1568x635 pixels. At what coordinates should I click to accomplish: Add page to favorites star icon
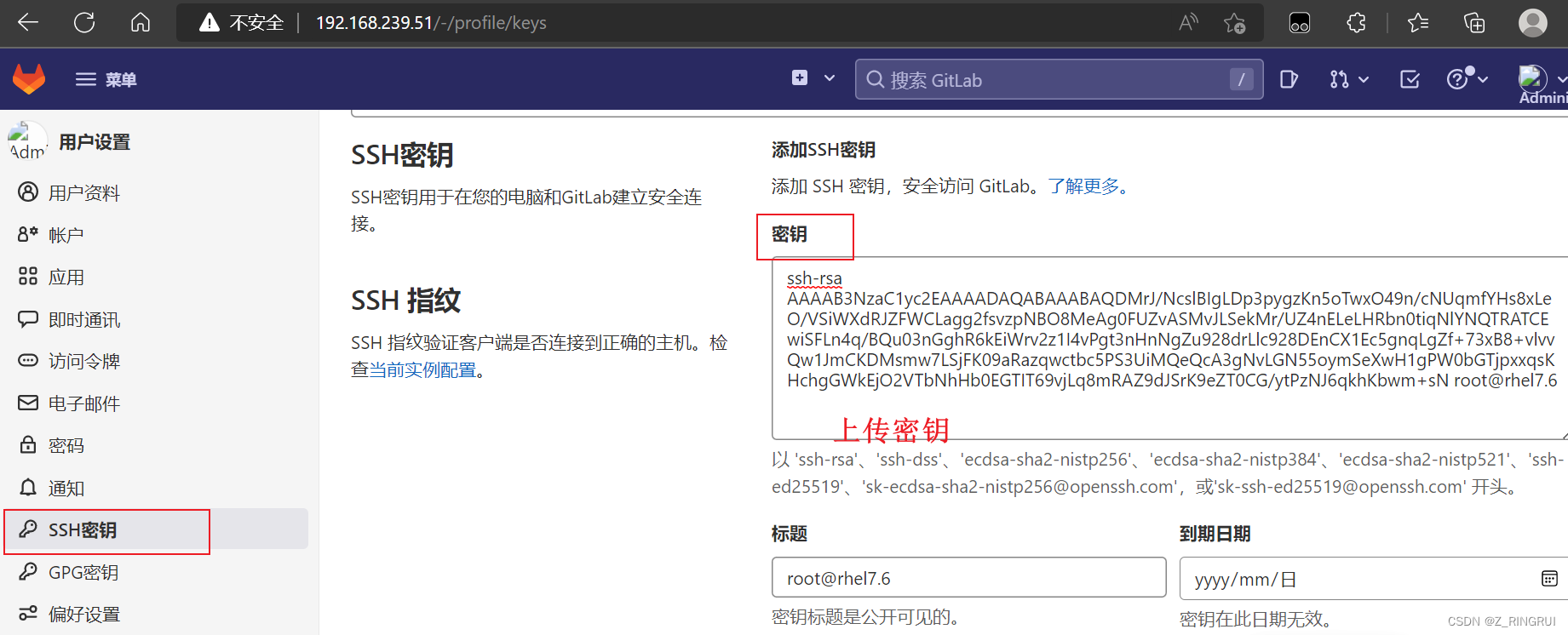1234,23
